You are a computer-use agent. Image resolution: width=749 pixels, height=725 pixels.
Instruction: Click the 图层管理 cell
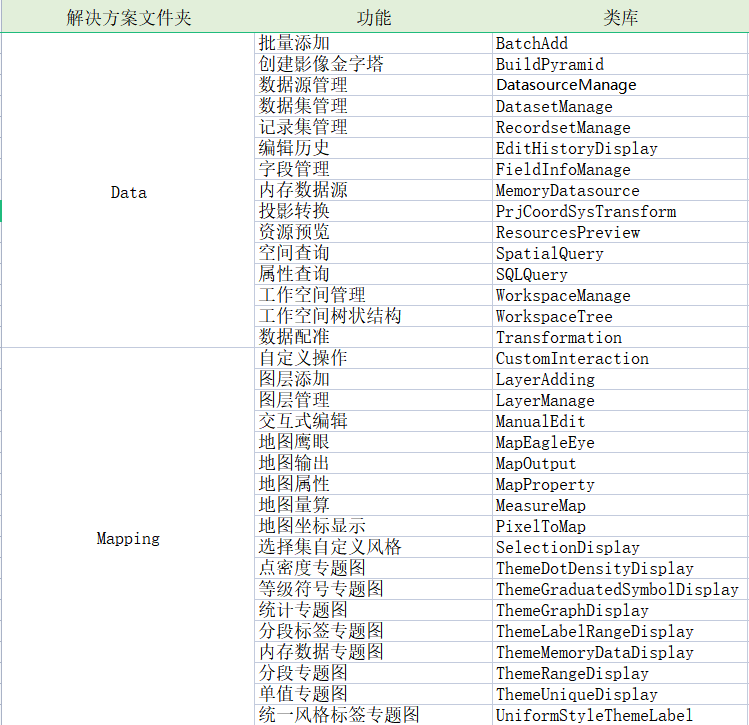click(x=374, y=401)
